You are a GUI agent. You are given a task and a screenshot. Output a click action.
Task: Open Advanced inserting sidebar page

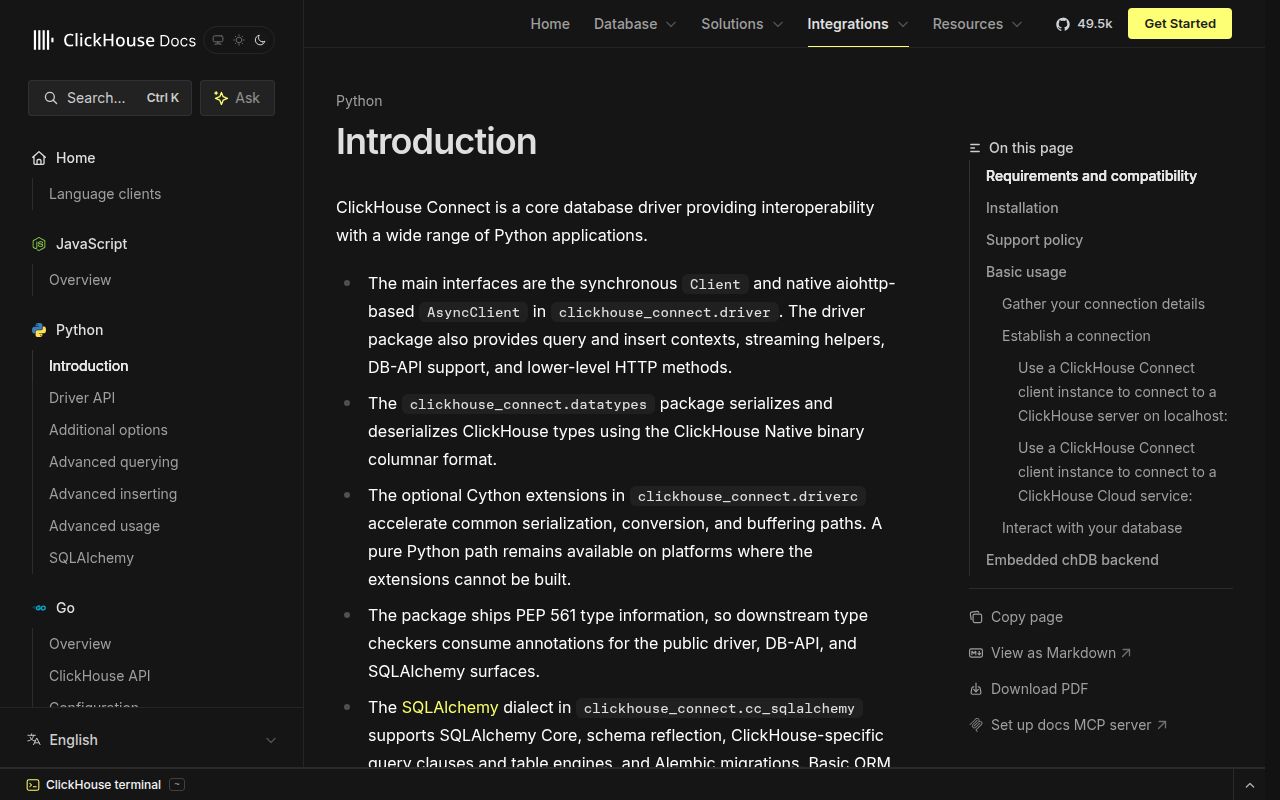(113, 494)
